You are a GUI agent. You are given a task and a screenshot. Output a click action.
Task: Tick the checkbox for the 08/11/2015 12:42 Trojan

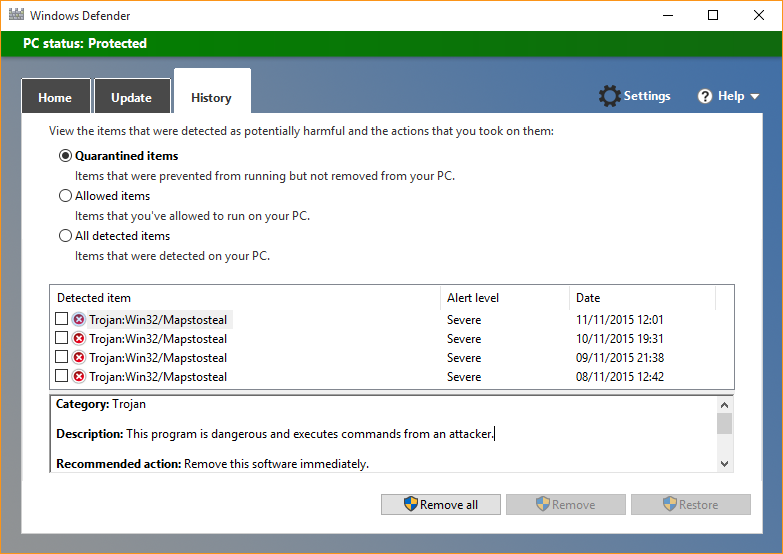(62, 376)
